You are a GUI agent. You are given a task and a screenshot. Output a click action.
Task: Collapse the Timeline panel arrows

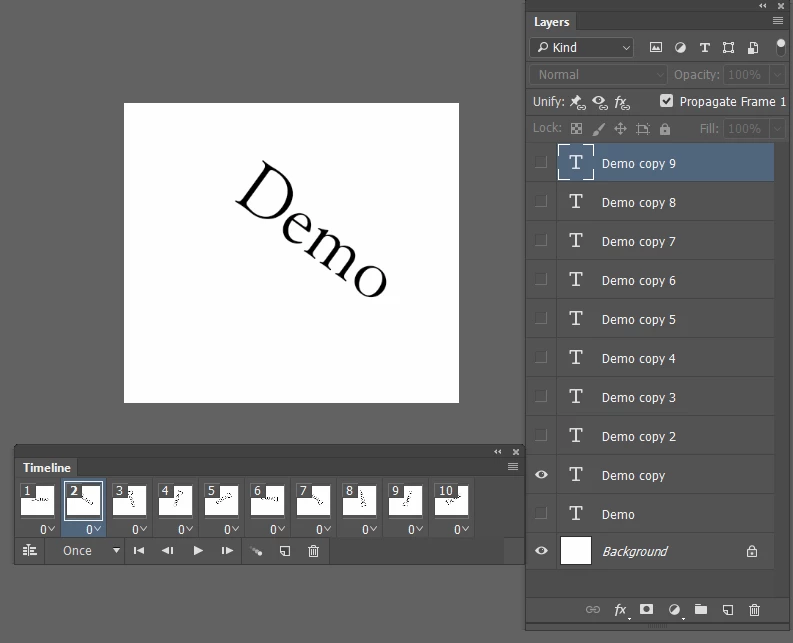point(498,452)
